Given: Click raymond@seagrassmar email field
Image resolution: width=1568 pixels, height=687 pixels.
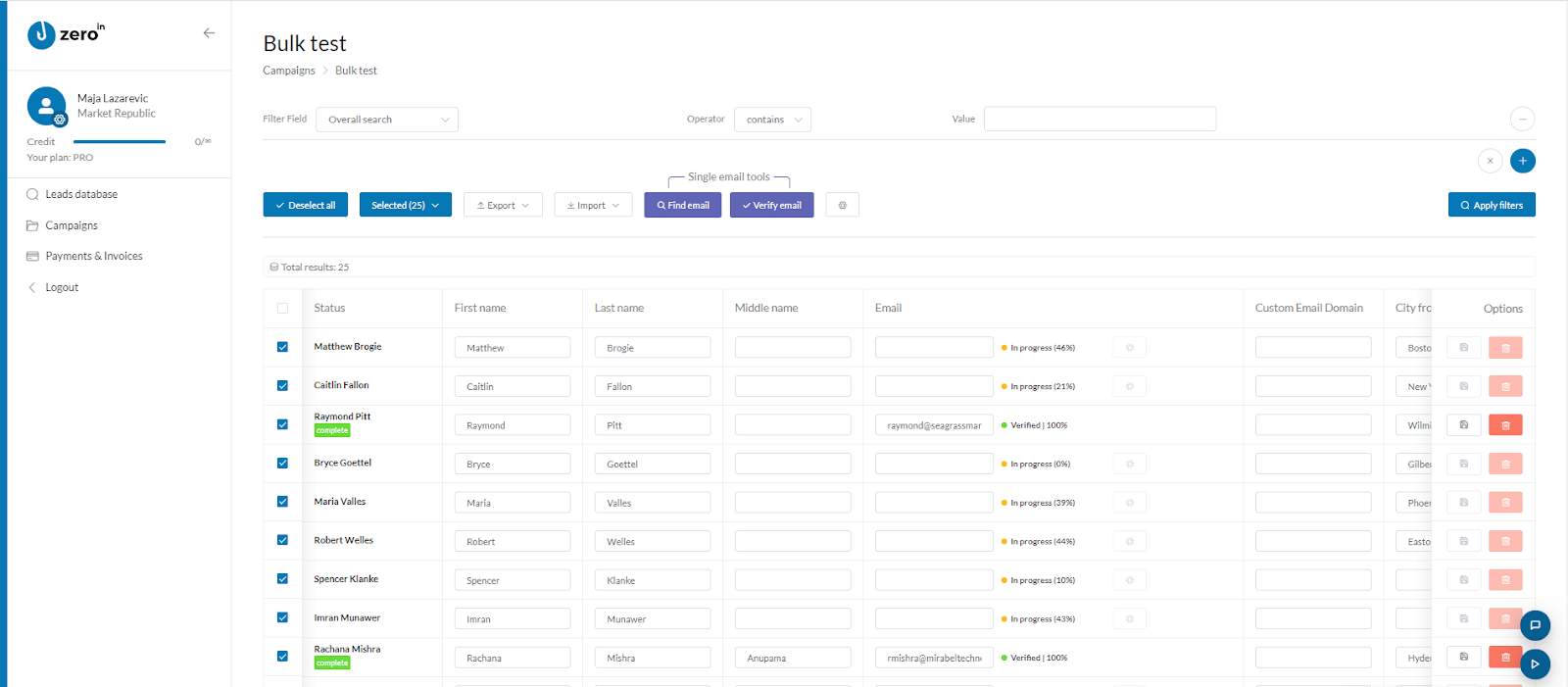Looking at the screenshot, I should tap(934, 425).
